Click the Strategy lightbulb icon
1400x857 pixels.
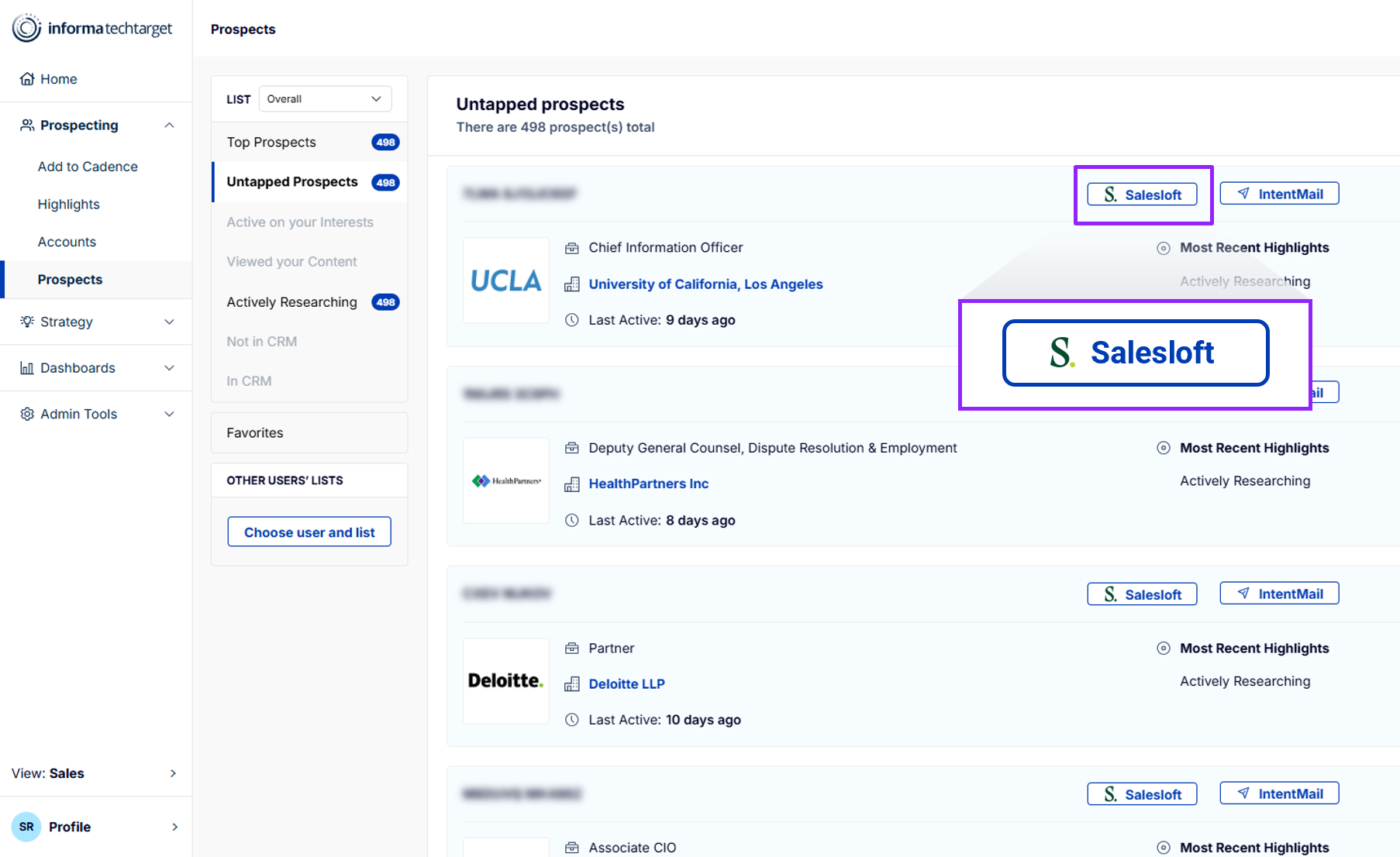click(x=27, y=322)
